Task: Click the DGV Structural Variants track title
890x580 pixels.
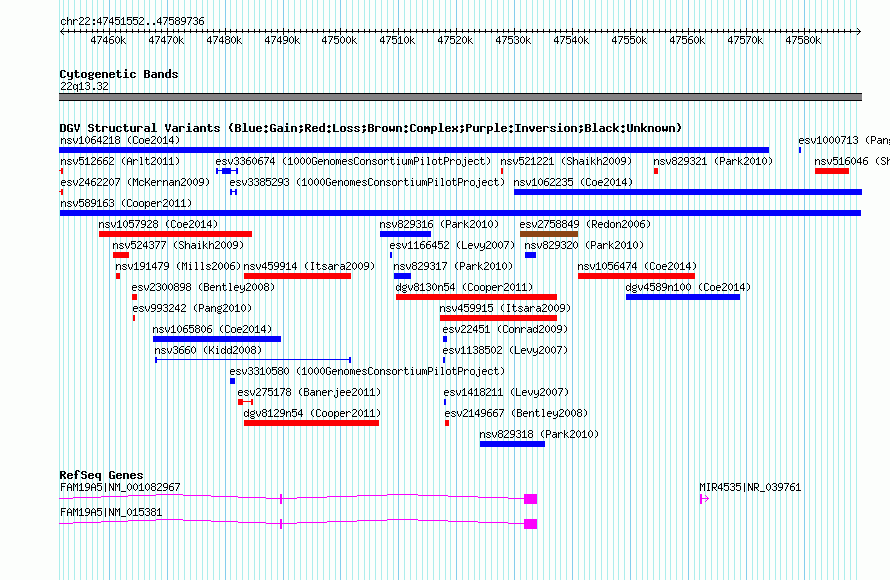Action: (371, 128)
